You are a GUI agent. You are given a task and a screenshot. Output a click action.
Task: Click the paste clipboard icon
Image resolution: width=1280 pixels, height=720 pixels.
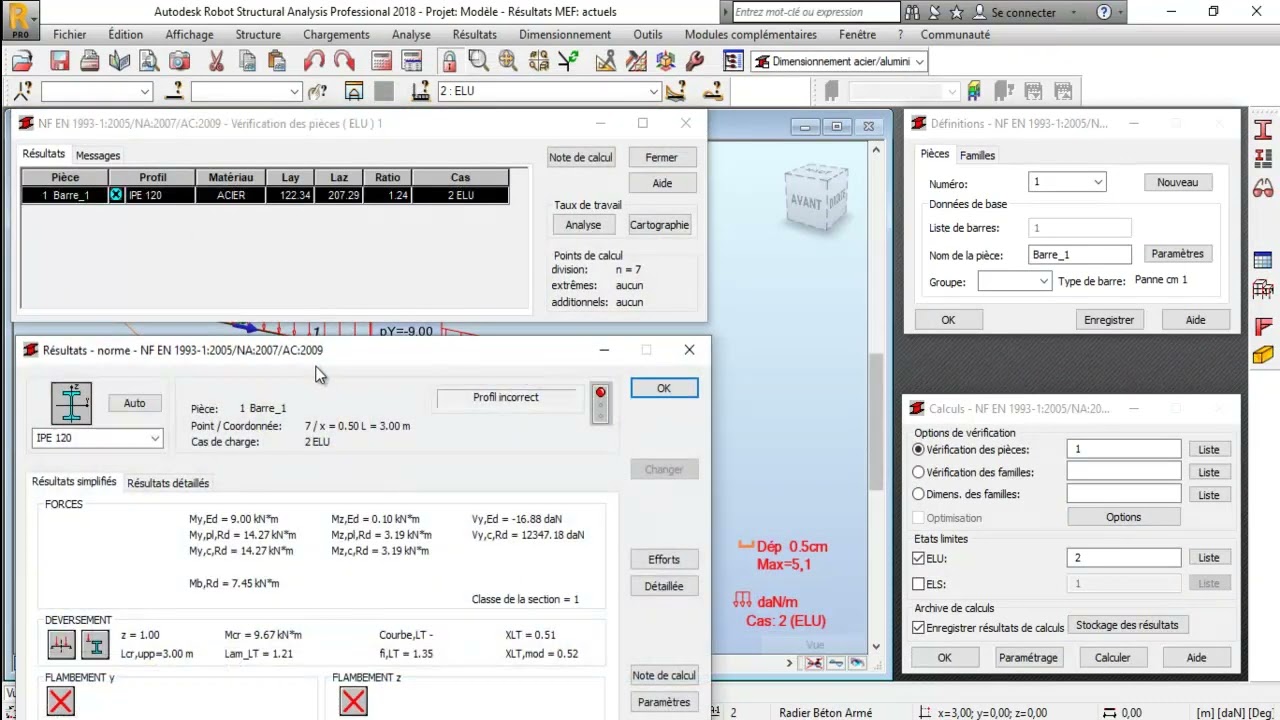tap(277, 62)
